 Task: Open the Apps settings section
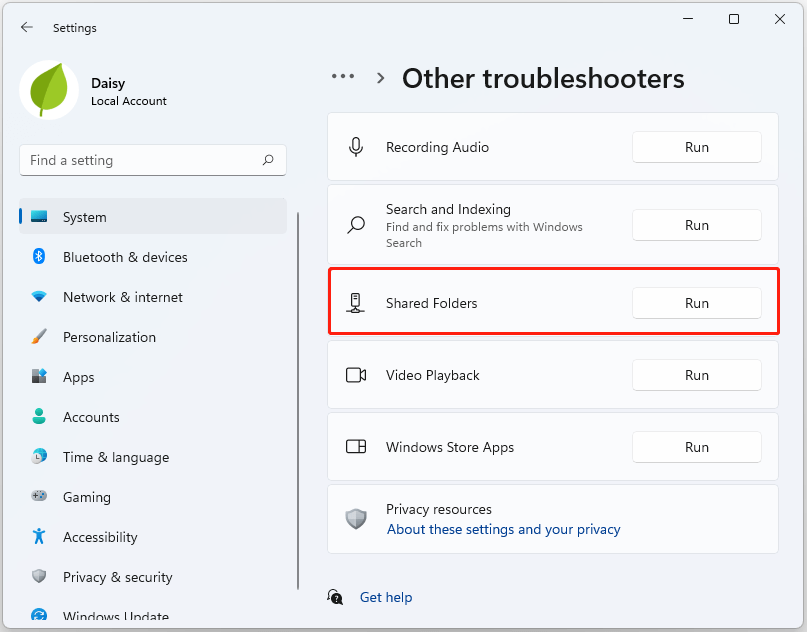78,377
